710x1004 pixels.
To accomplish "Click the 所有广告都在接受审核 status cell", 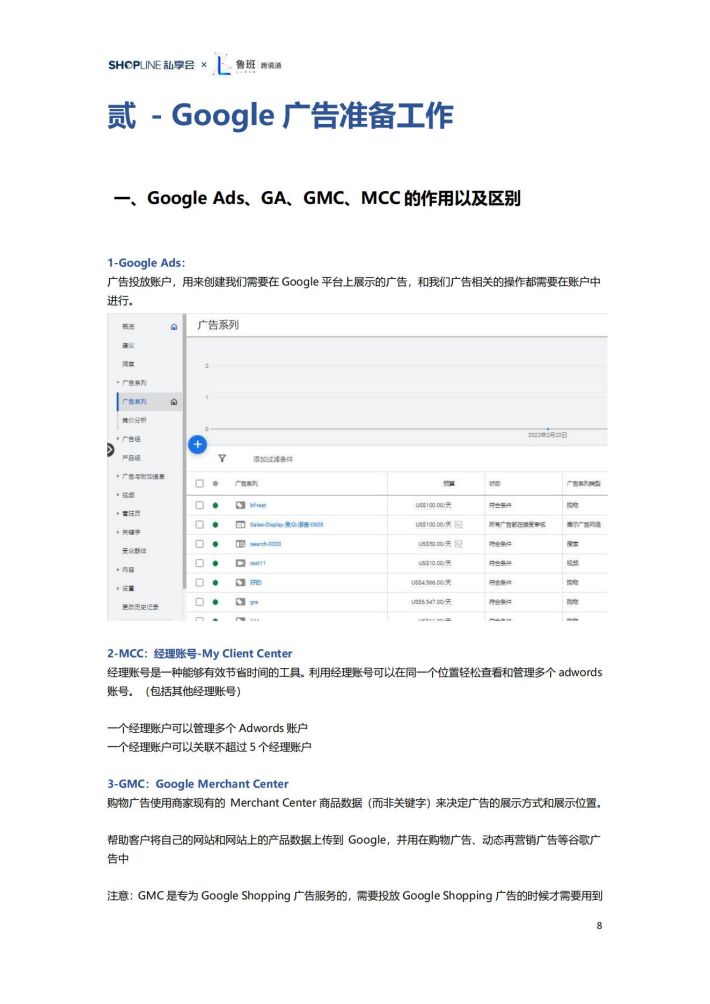I will coord(517,524).
